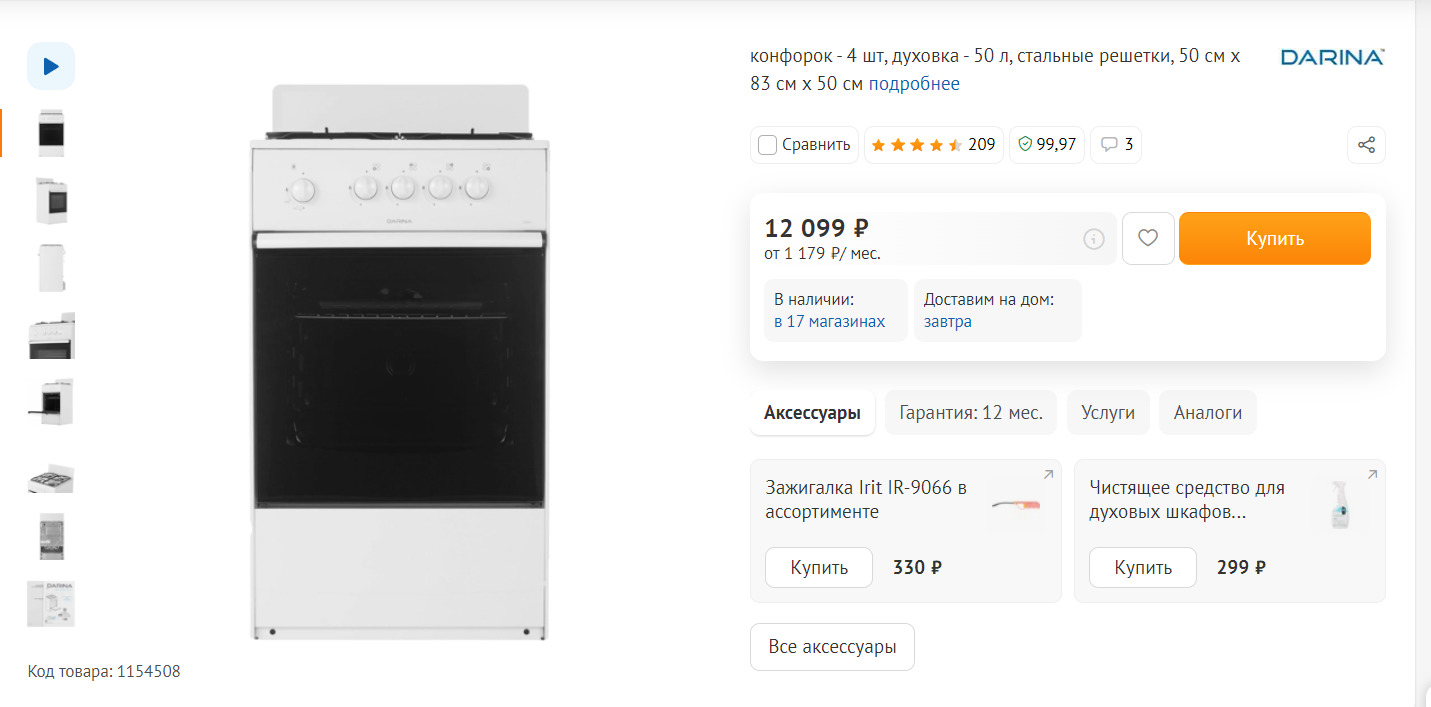Click the DARINA brand logo

pyautogui.click(x=1332, y=58)
